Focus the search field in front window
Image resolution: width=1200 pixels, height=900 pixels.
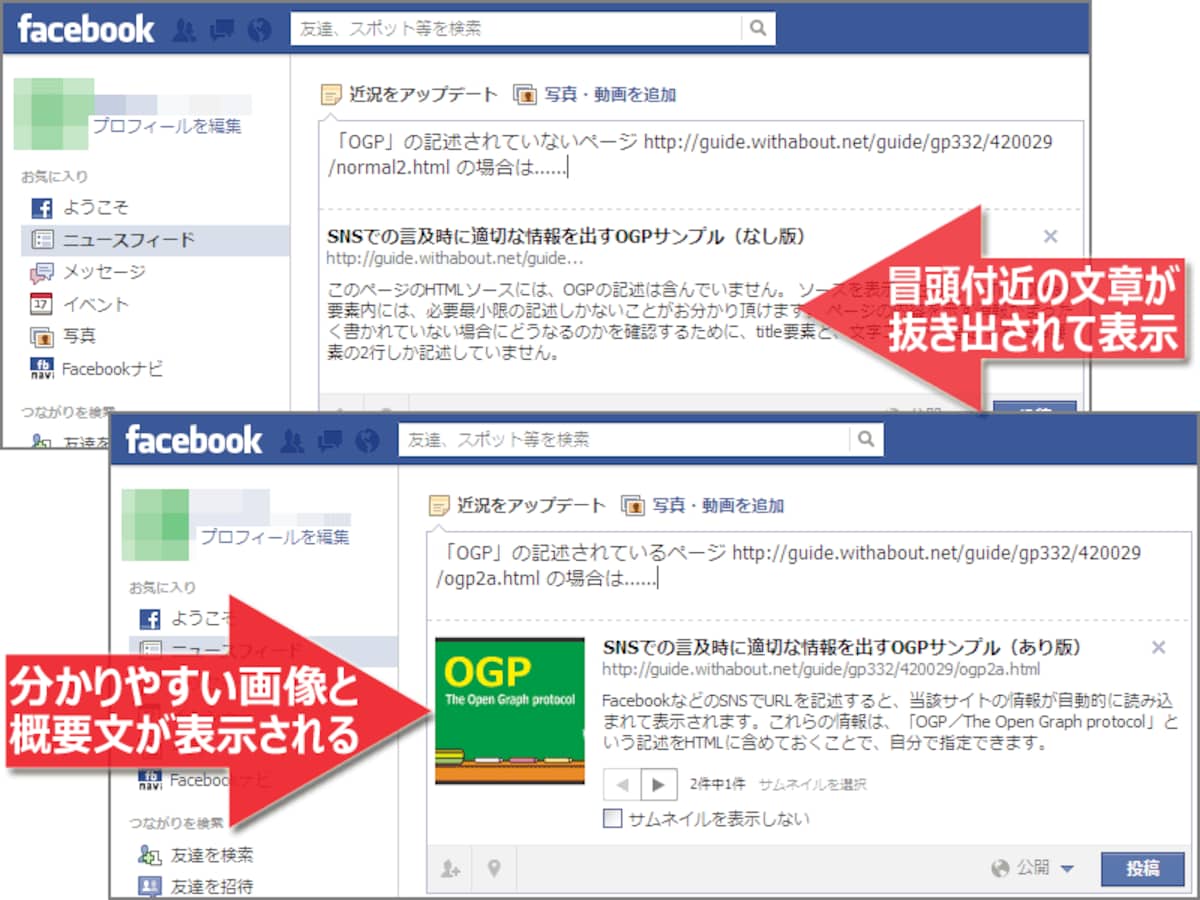pos(625,440)
